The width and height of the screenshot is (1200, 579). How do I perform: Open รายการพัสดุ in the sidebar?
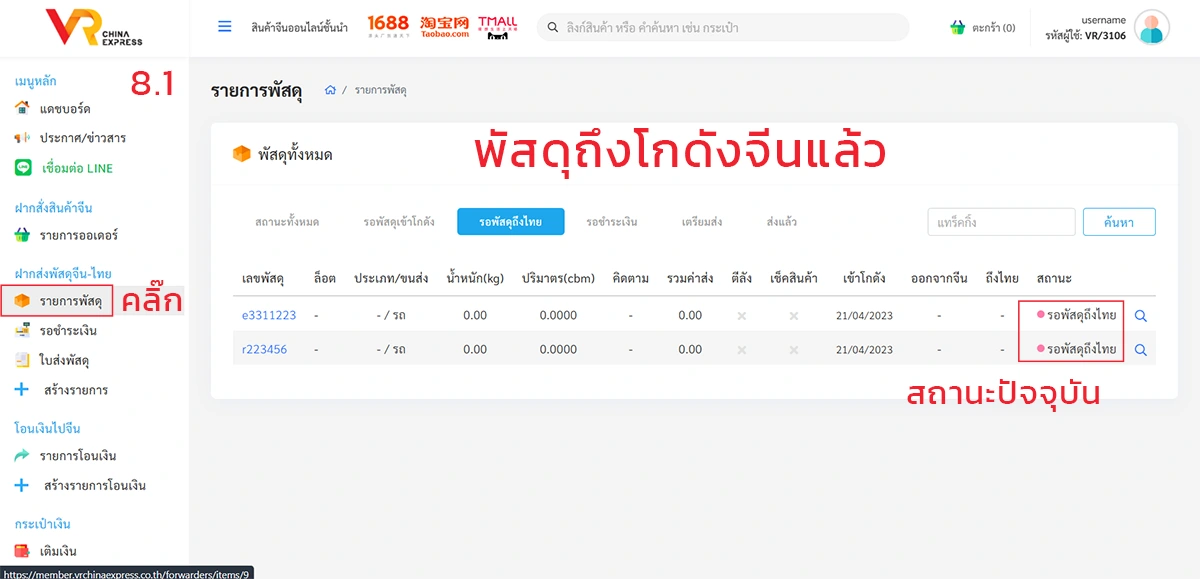tap(70, 300)
